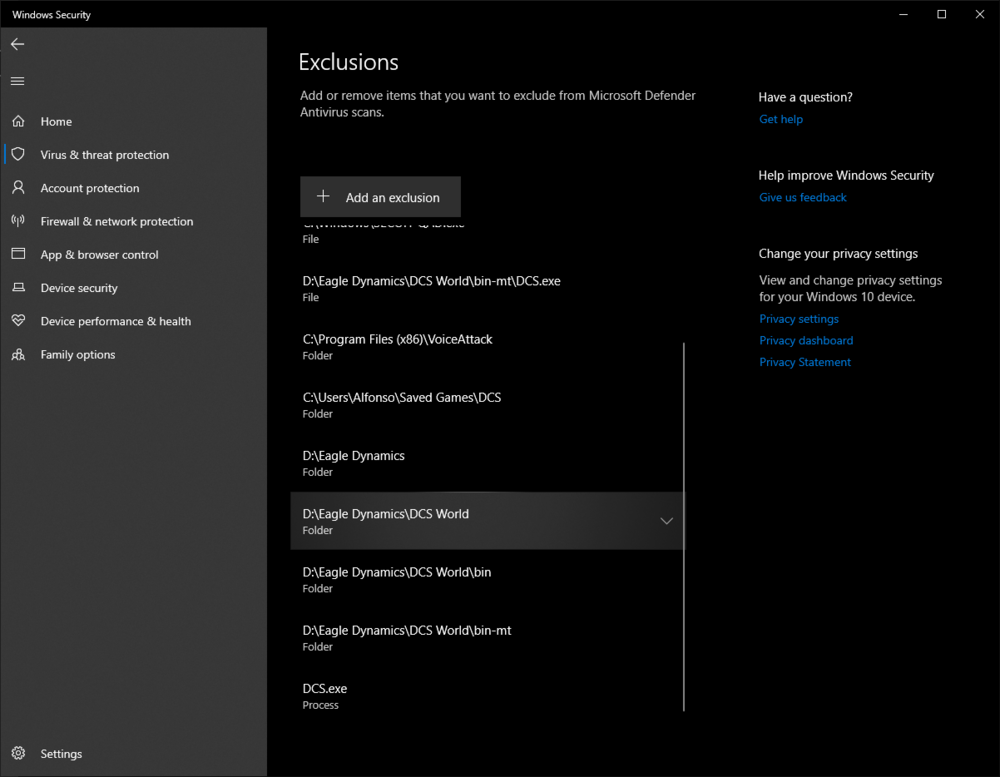Click the Device security laptop icon
This screenshot has width=1000, height=777.
(18, 288)
